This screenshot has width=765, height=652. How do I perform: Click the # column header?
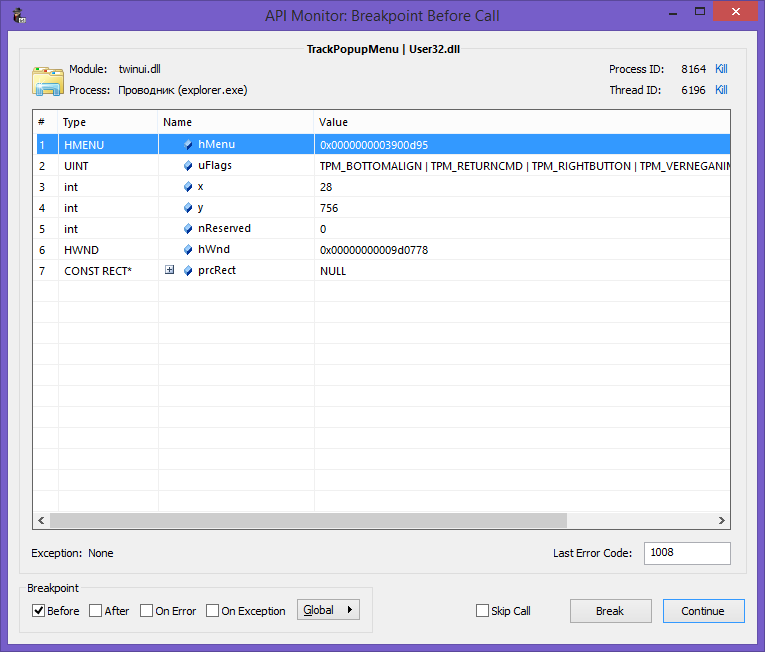(x=46, y=122)
